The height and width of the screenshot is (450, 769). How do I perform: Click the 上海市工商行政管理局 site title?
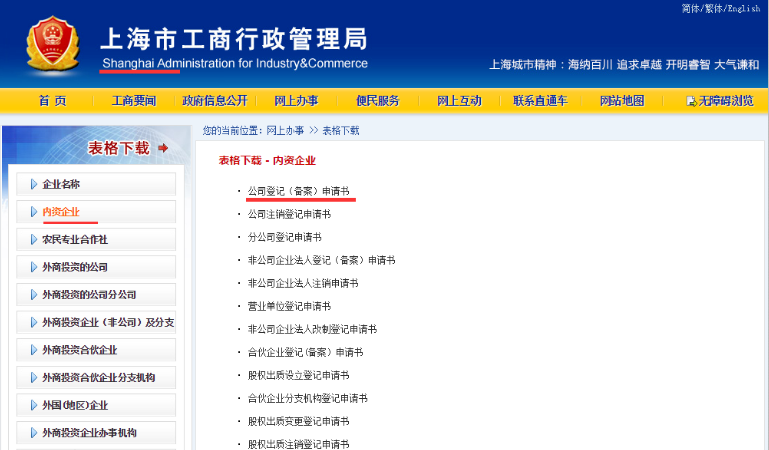click(x=234, y=39)
